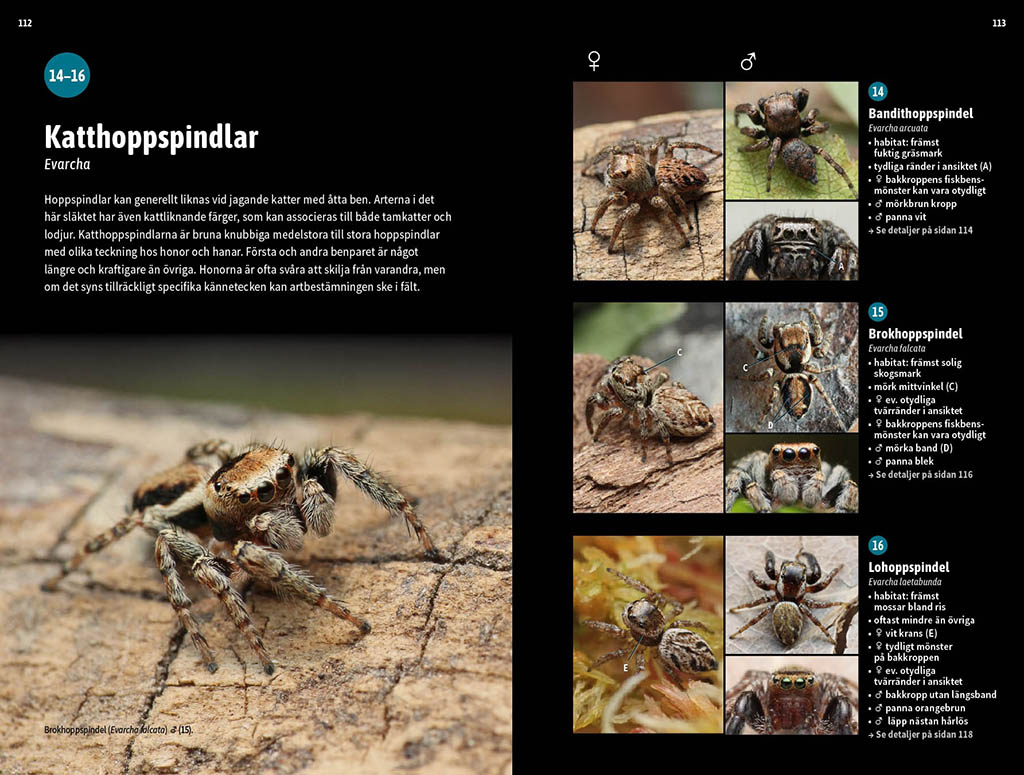Click the number 14 species badge
1024x775 pixels.
pos(878,91)
